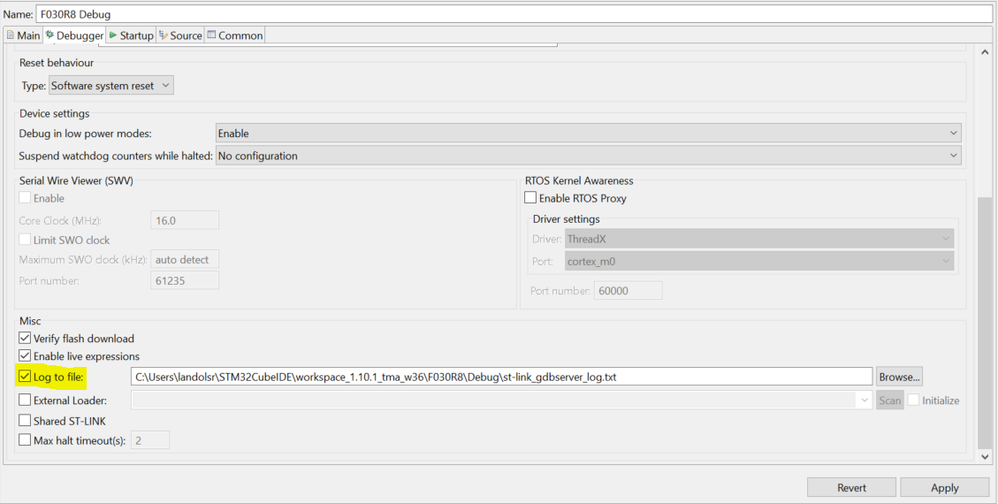Image resolution: width=998 pixels, height=504 pixels.
Task: Toggle the Initialize checkbox
Action: [913, 400]
